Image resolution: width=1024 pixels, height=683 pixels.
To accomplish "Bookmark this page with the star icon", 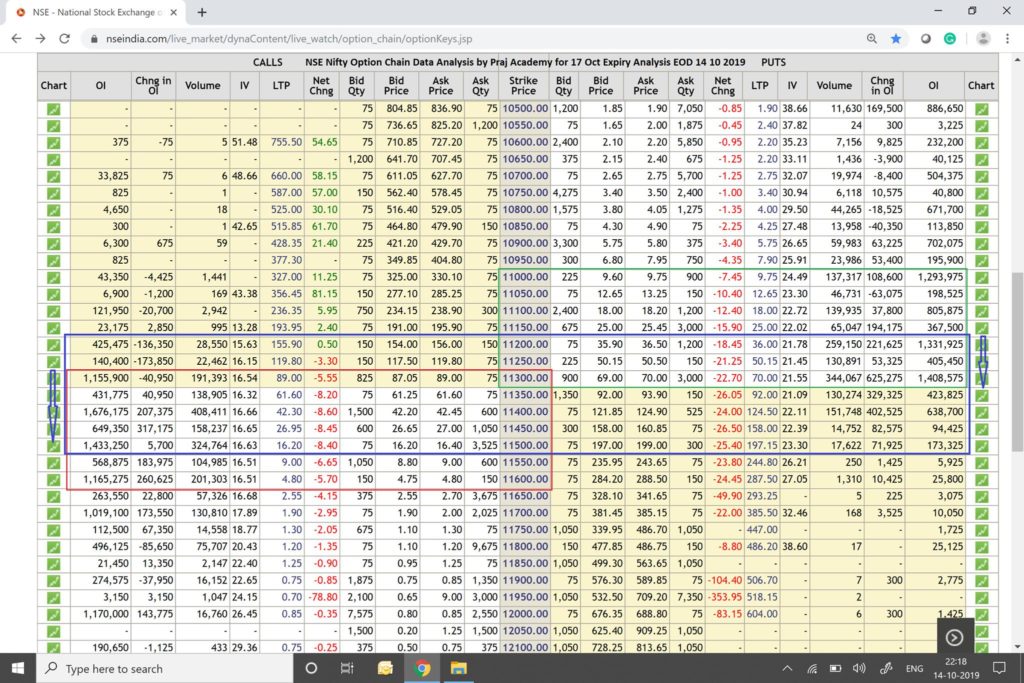I will coord(895,38).
